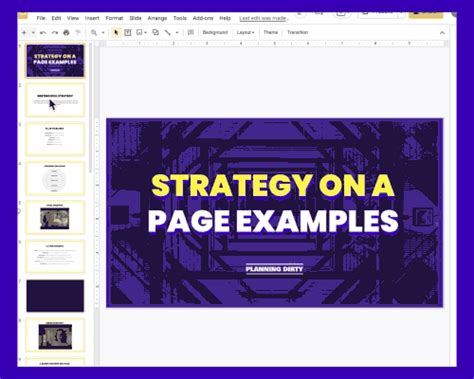The height and width of the screenshot is (379, 474).
Task: Open the Slide menu
Action: click(135, 18)
